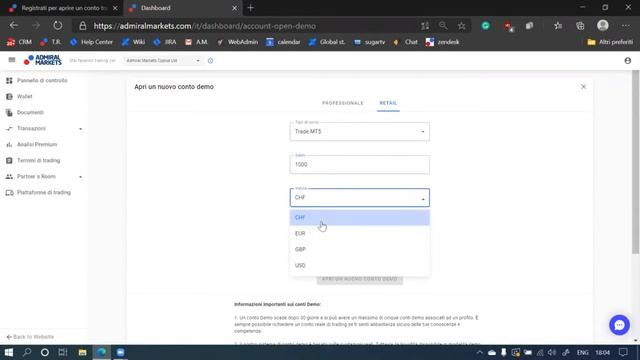Open the Windows Start menu
Screen dimensions: 640x360
click(x=9, y=352)
